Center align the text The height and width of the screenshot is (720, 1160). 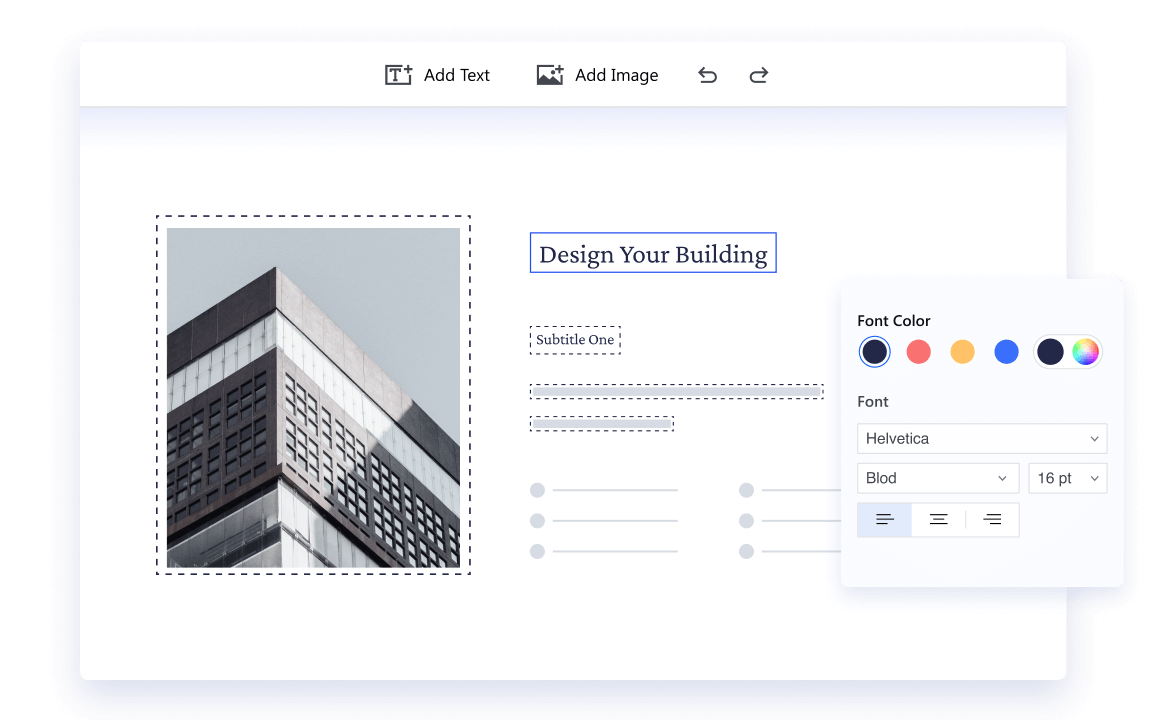click(x=938, y=519)
